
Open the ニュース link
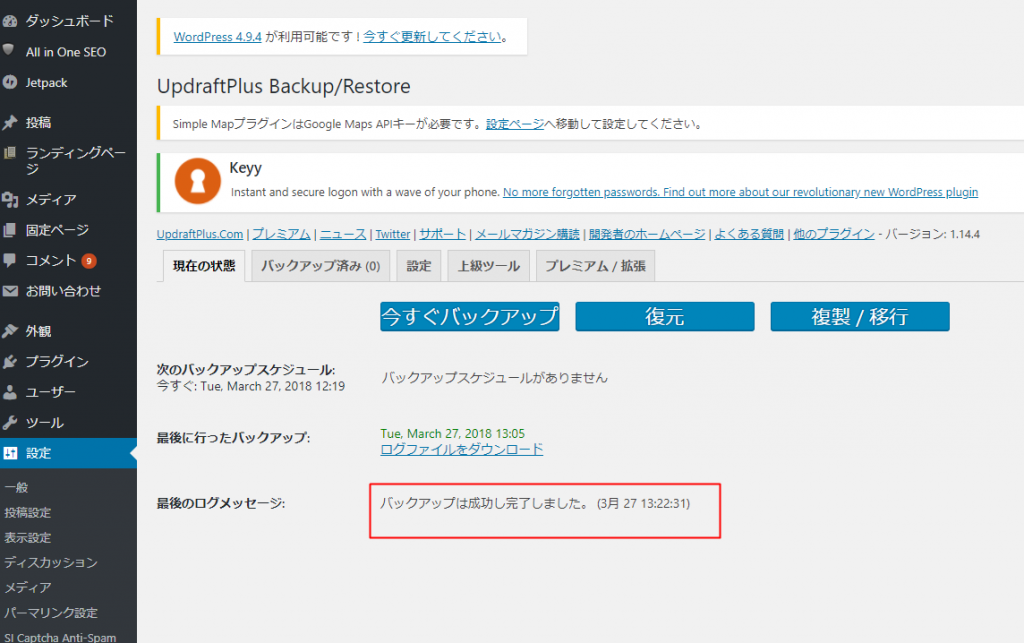point(343,234)
